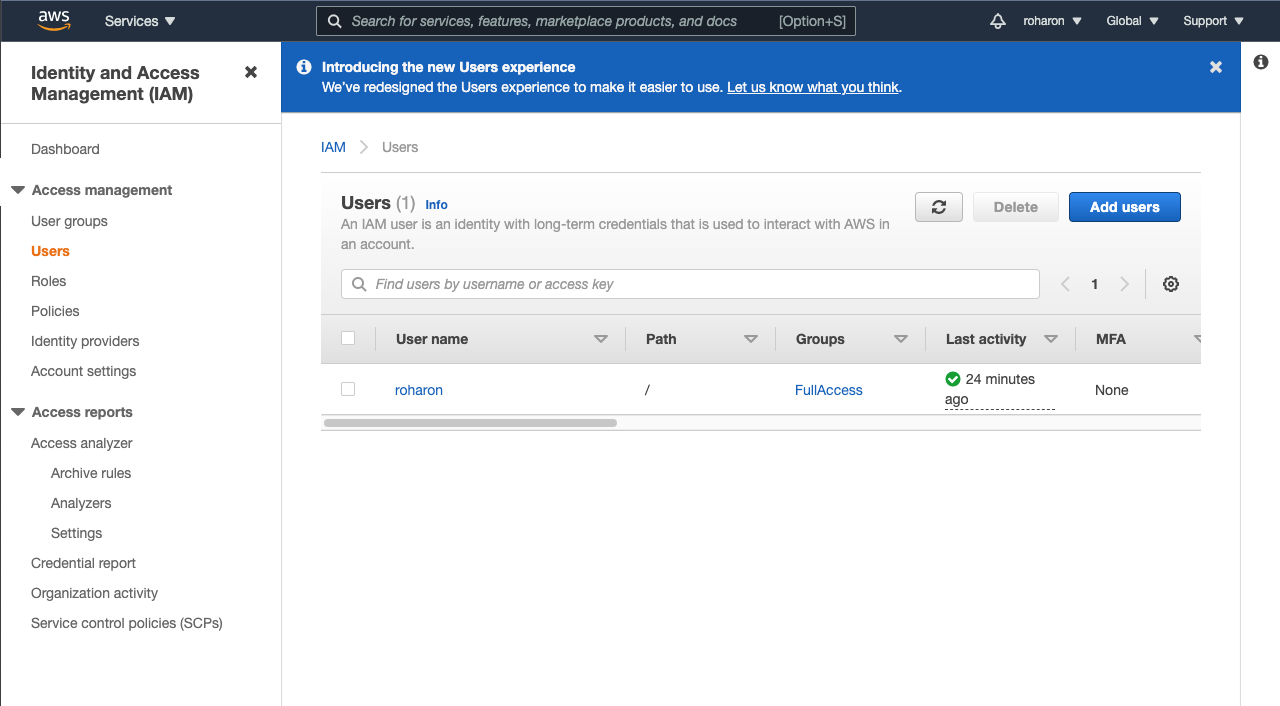Collapse the Access management section
This screenshot has height=706, width=1280.
tap(18, 190)
